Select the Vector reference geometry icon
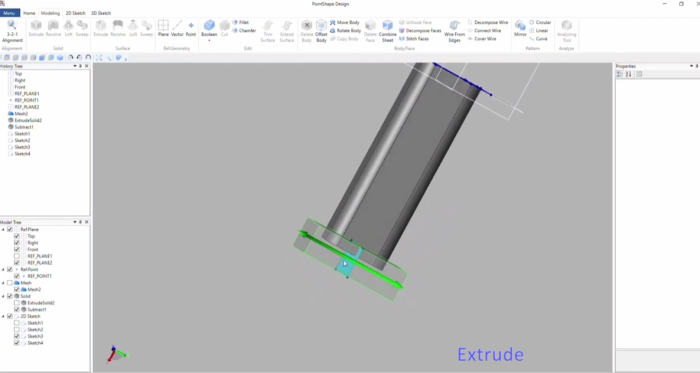Image resolution: width=700 pixels, height=373 pixels. [177, 28]
